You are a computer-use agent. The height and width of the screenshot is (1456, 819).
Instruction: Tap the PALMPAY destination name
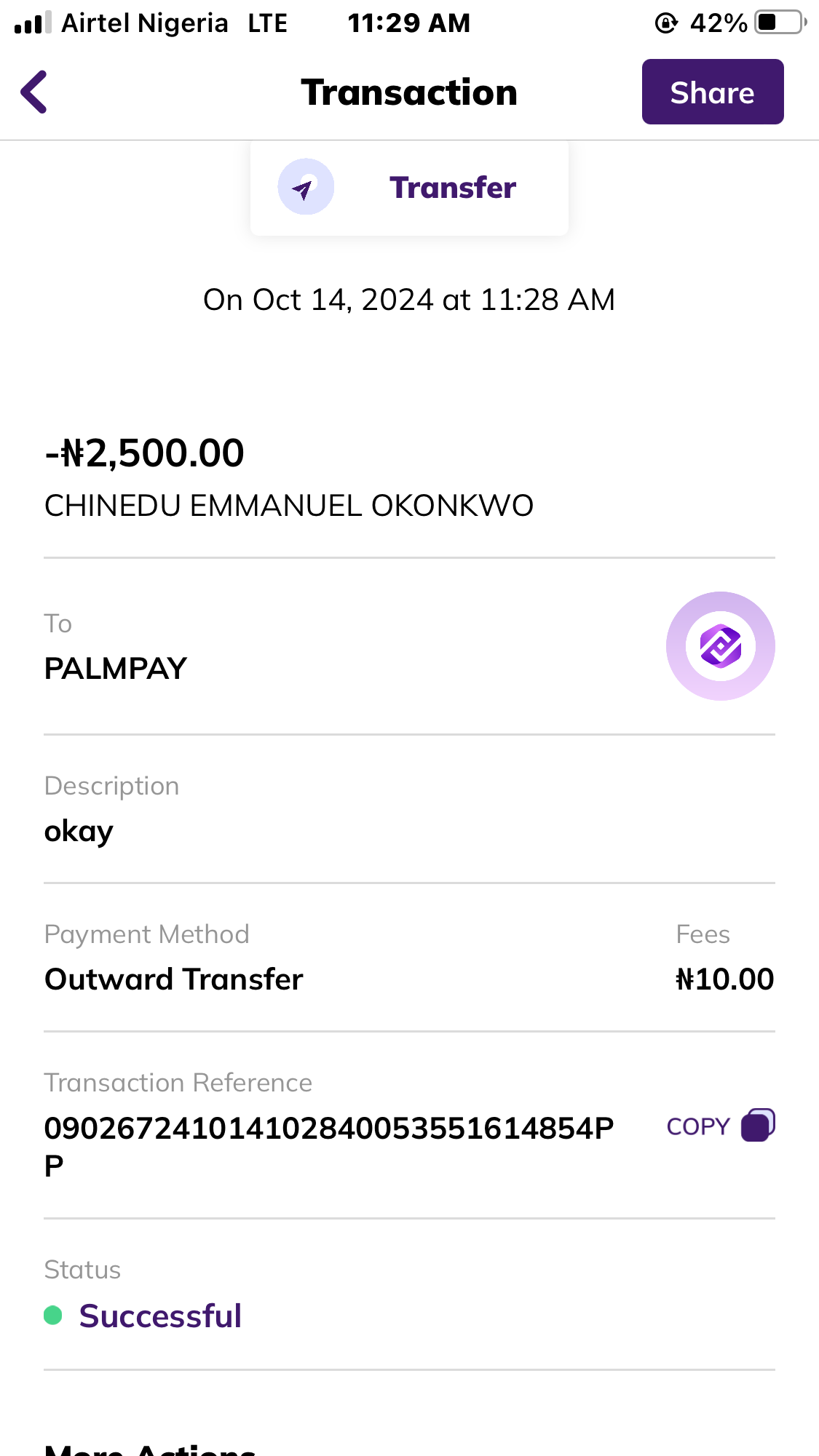[x=116, y=669]
